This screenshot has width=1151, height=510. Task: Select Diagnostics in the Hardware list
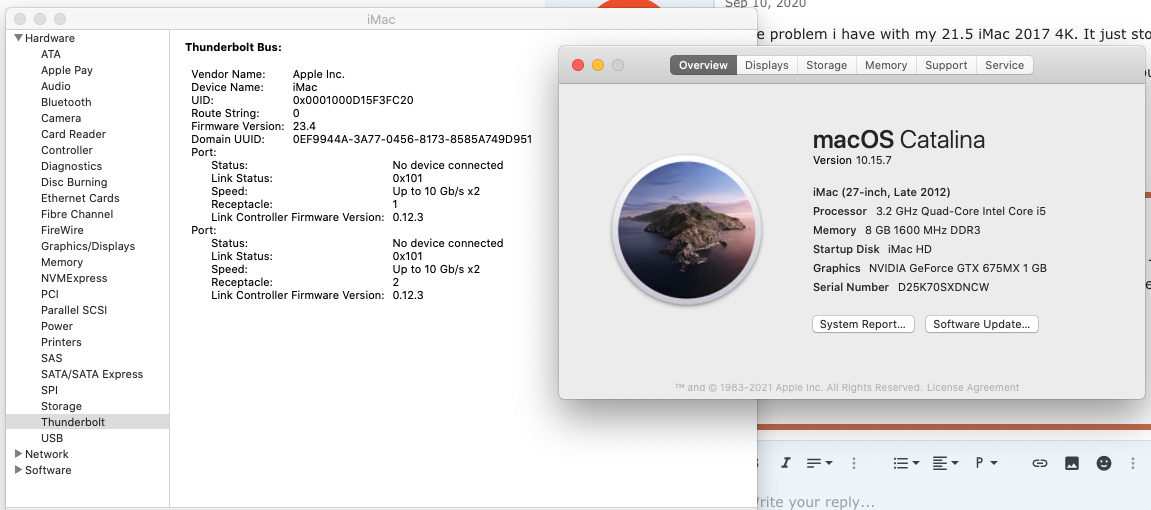pyautogui.click(x=71, y=167)
